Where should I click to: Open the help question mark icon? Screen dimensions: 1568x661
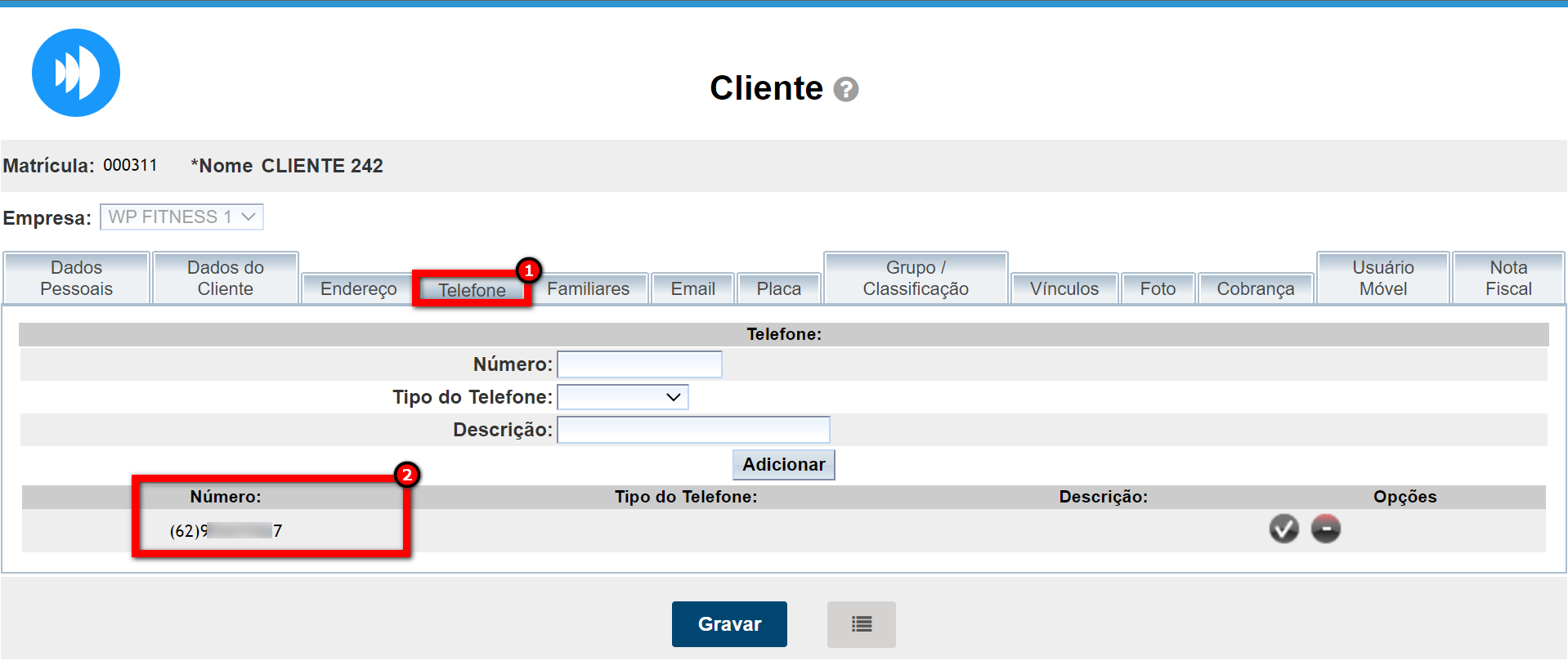click(x=845, y=89)
